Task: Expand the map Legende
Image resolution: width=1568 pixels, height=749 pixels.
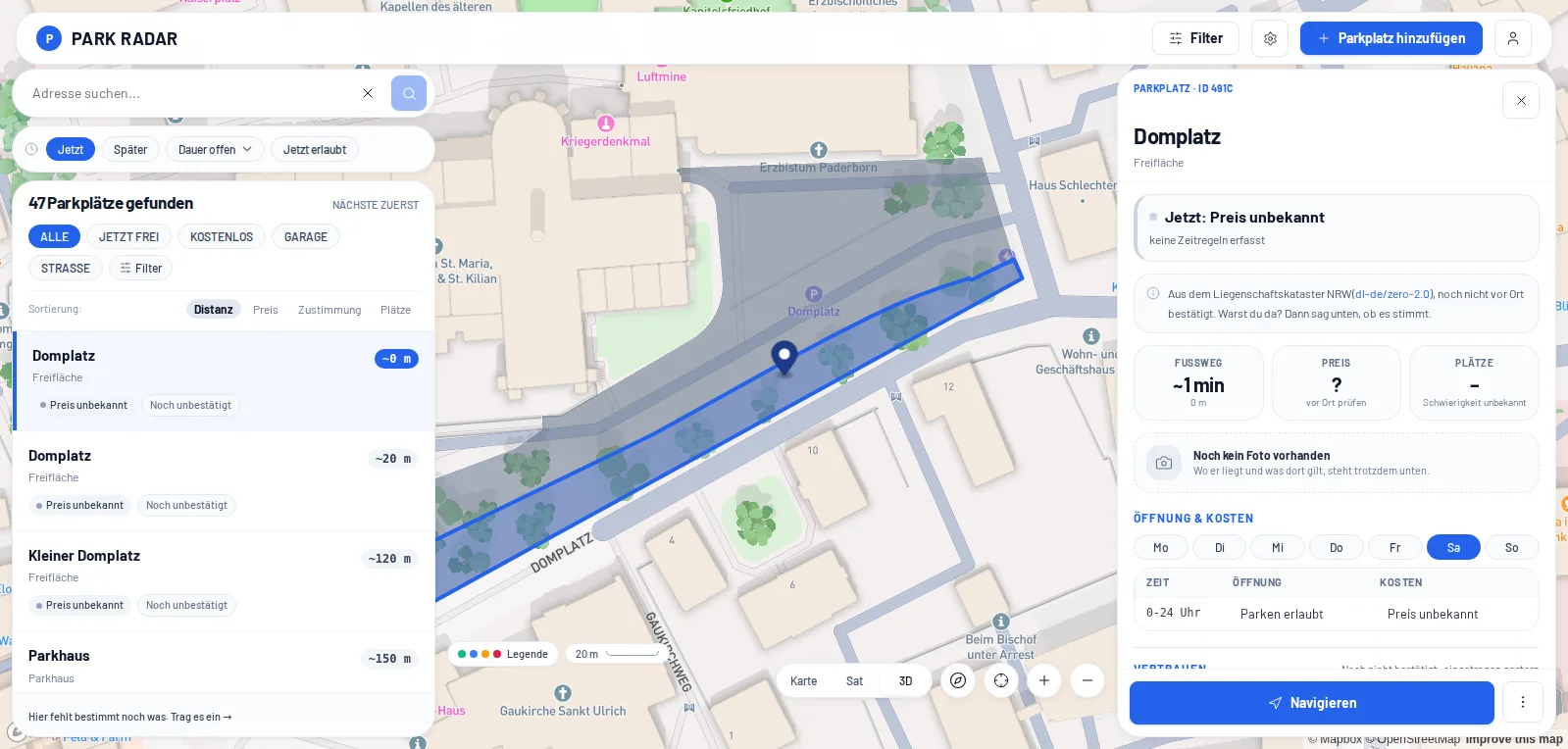Action: 503,654
